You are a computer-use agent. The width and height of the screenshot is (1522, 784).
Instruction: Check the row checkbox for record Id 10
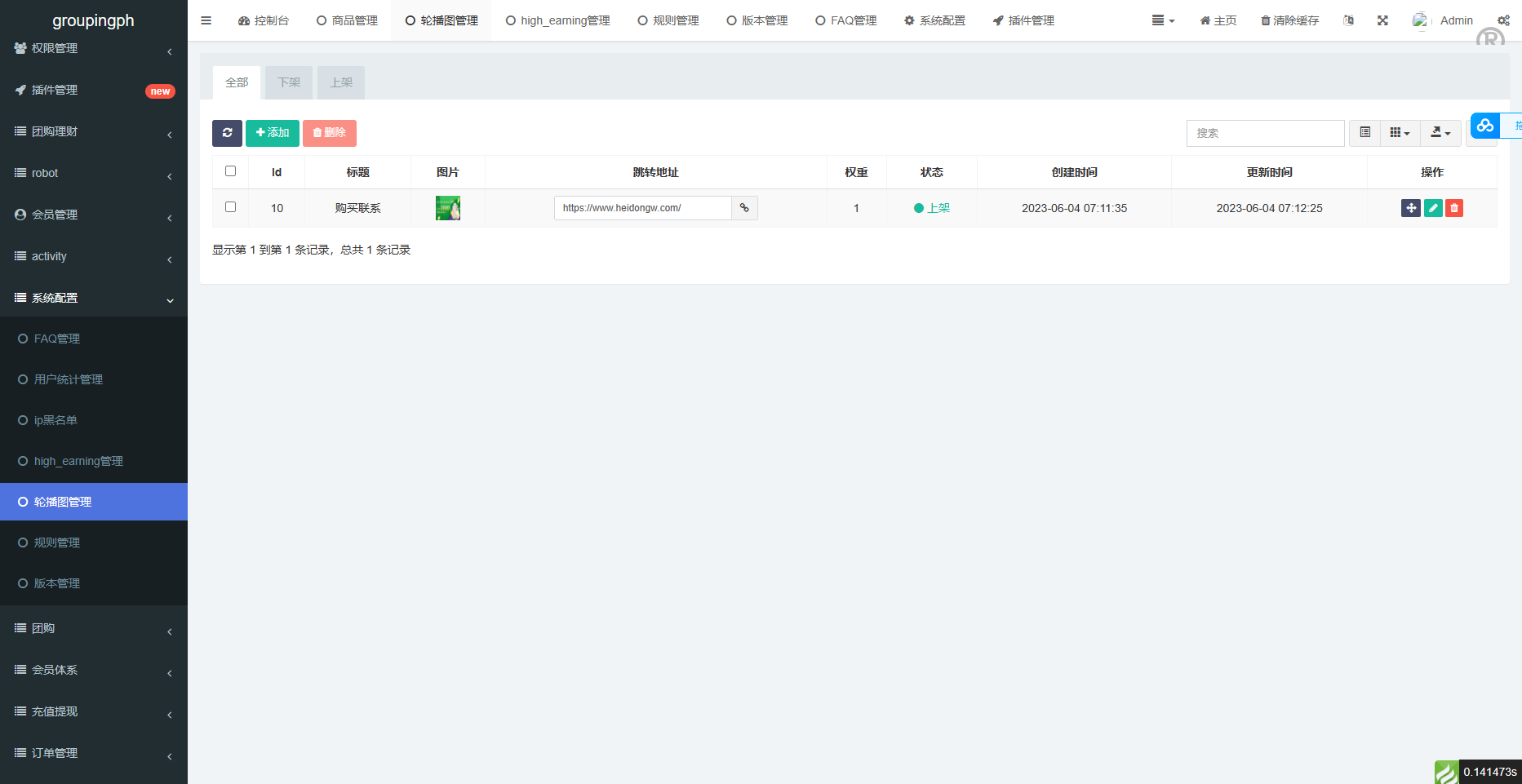[230, 206]
